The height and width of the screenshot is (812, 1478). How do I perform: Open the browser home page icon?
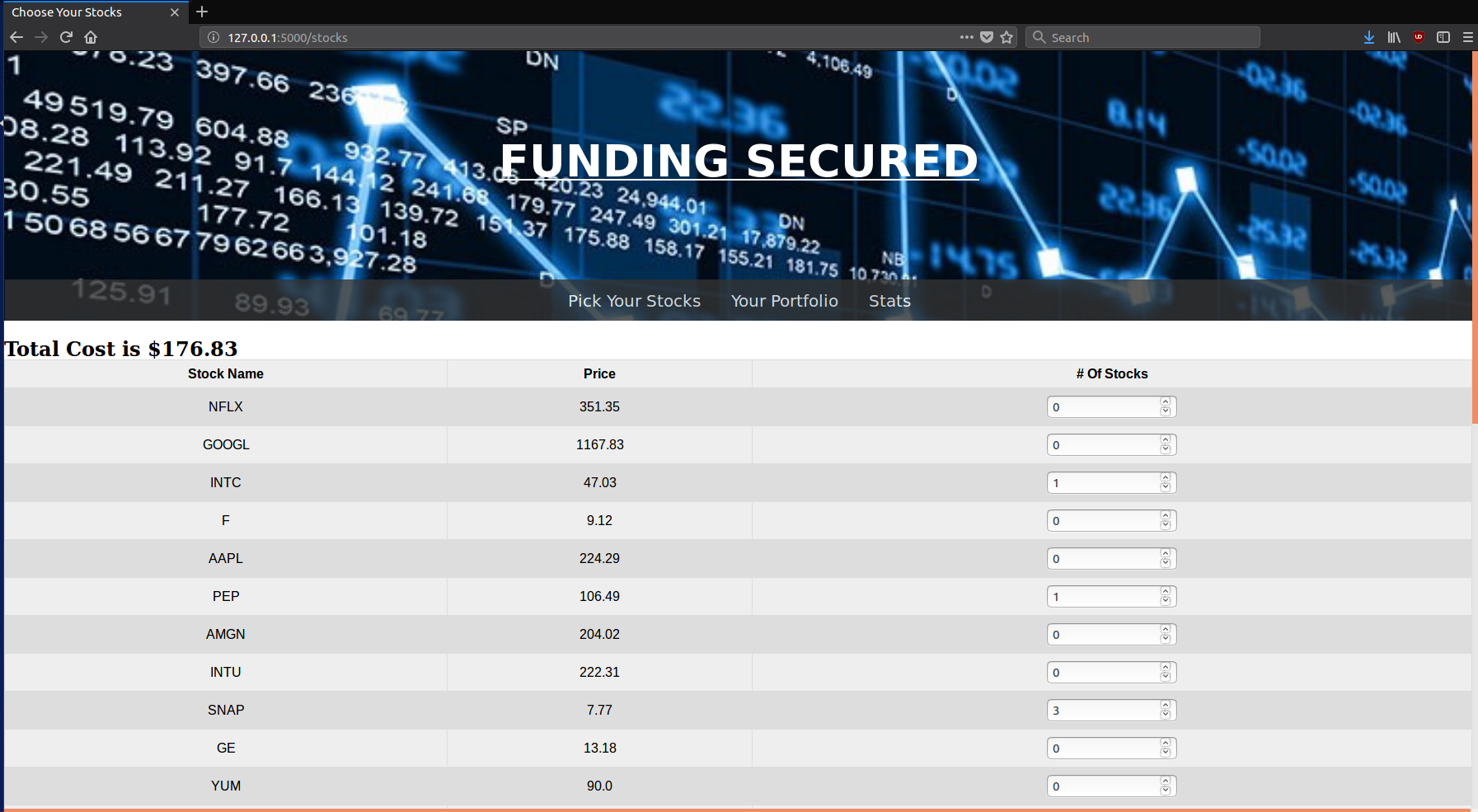[x=91, y=37]
